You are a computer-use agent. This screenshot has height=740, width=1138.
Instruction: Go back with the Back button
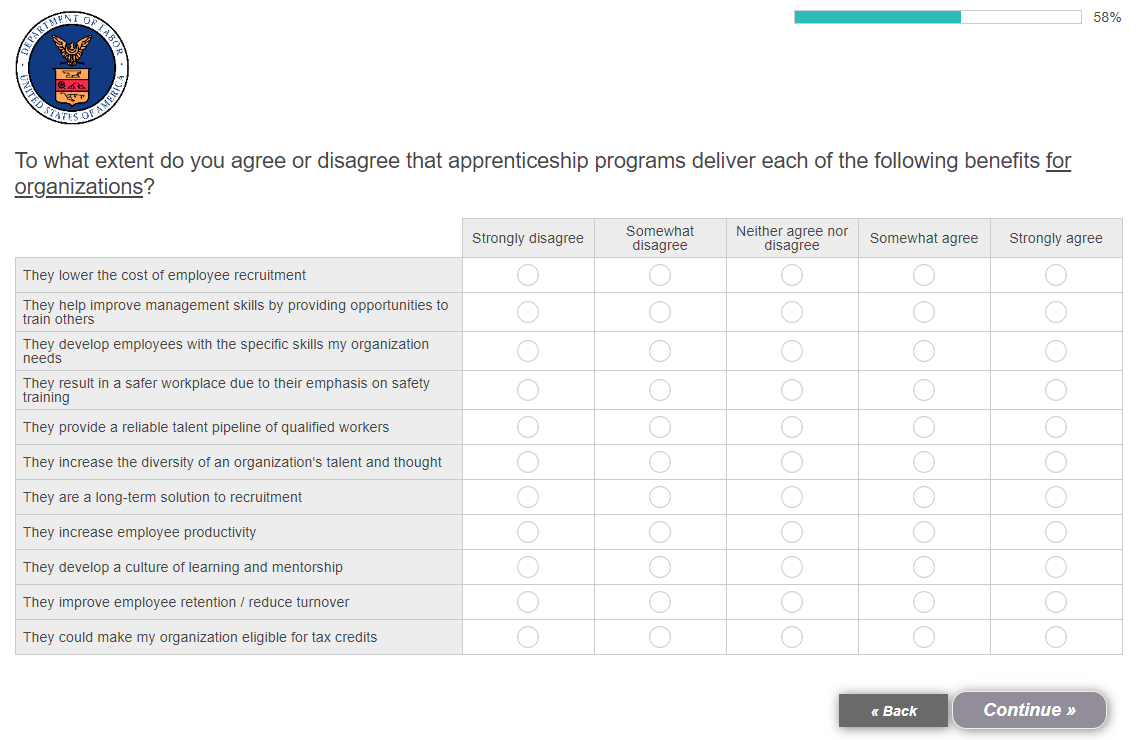pos(893,711)
